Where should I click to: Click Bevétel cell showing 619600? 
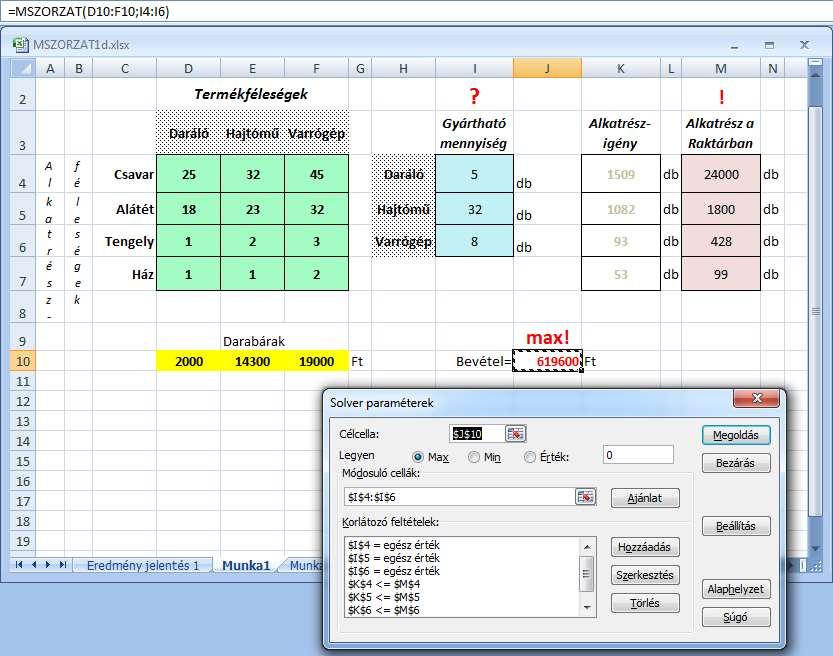[548, 361]
